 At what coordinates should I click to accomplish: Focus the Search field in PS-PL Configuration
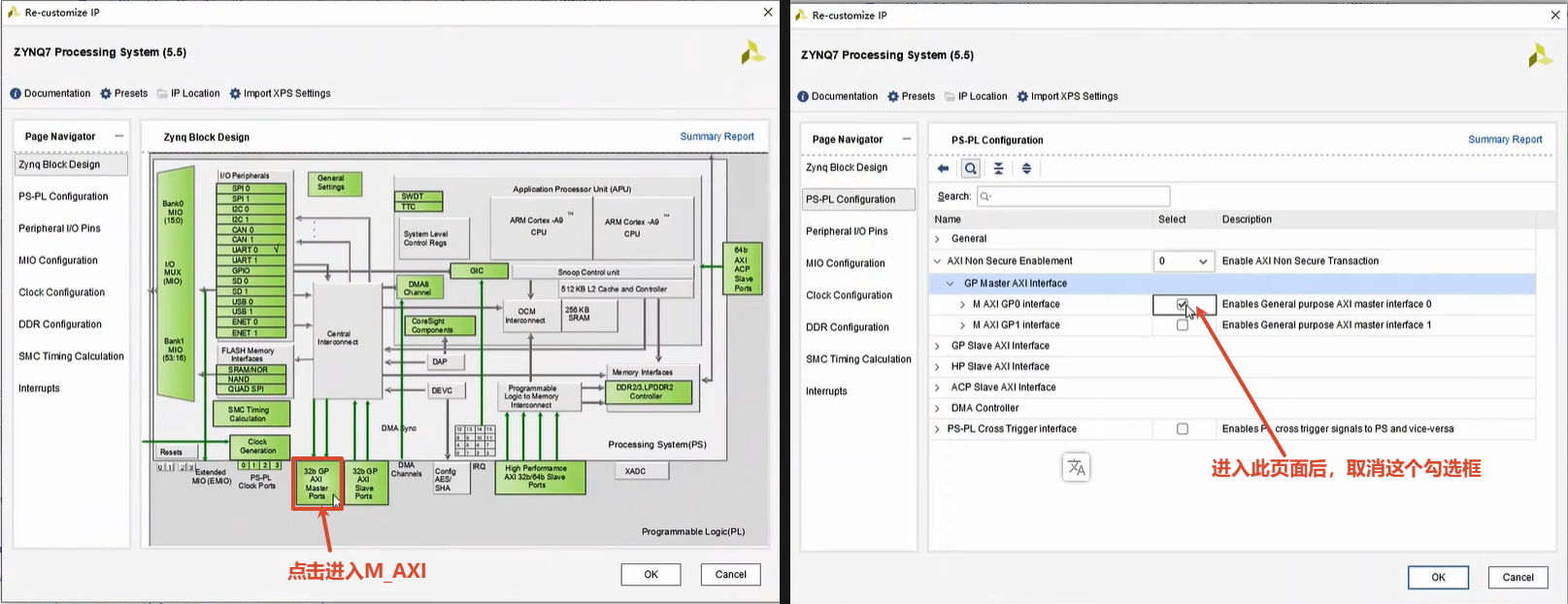(1073, 196)
